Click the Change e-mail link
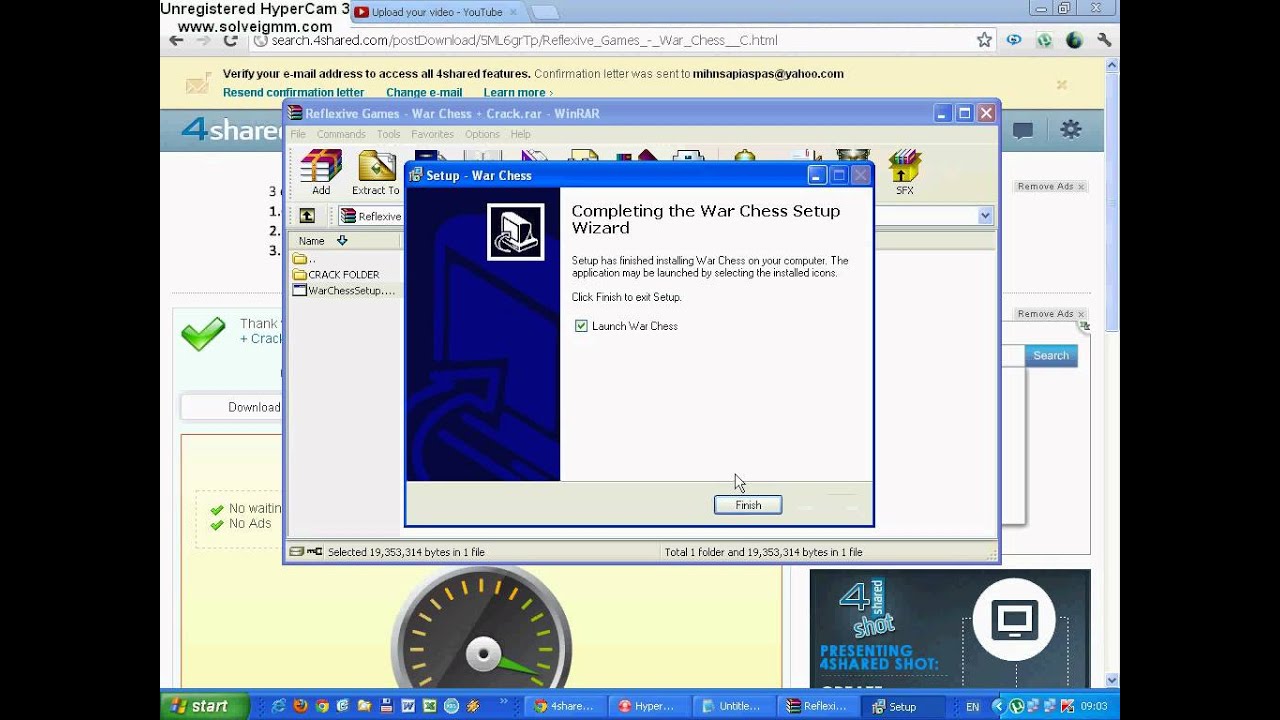1280x720 pixels. click(424, 92)
